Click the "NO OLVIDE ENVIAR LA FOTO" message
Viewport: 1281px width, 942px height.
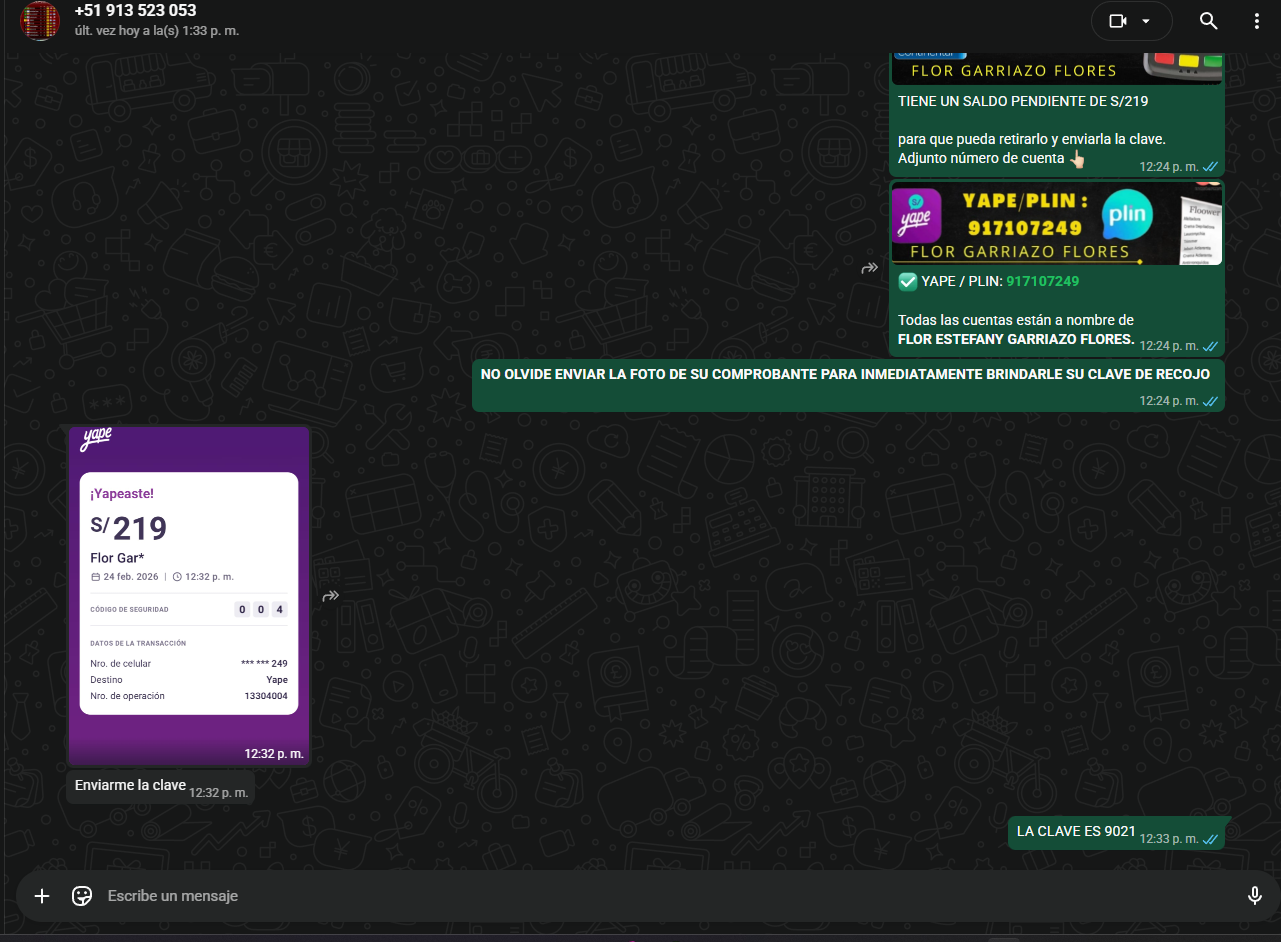tap(845, 375)
